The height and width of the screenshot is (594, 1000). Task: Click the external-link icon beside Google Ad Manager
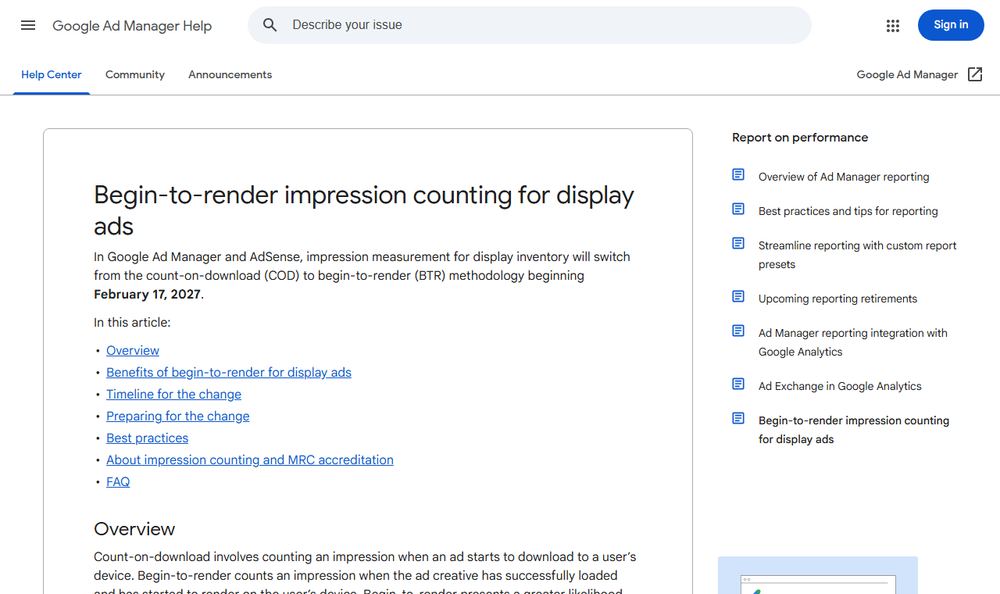[x=974, y=75]
